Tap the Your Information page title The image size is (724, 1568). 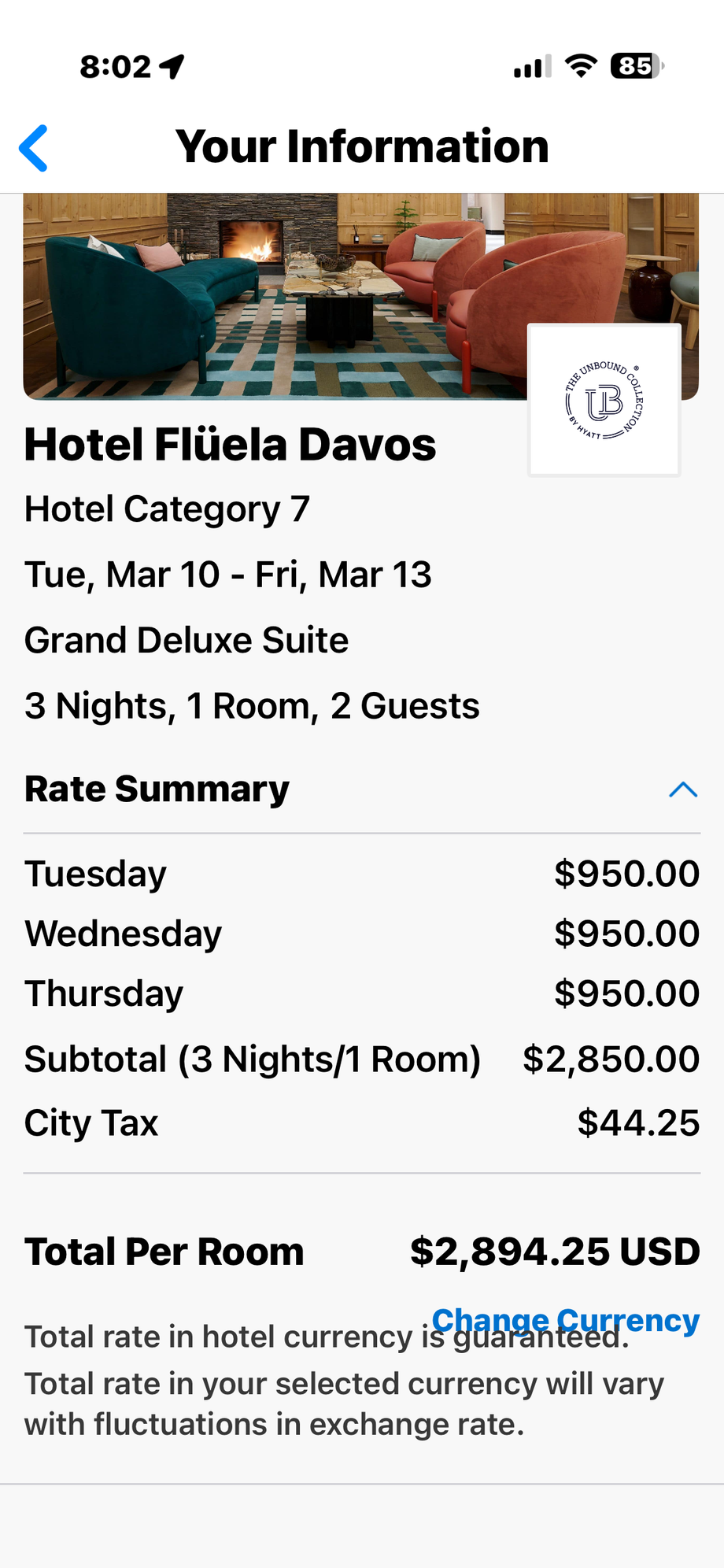pyautogui.click(x=362, y=147)
